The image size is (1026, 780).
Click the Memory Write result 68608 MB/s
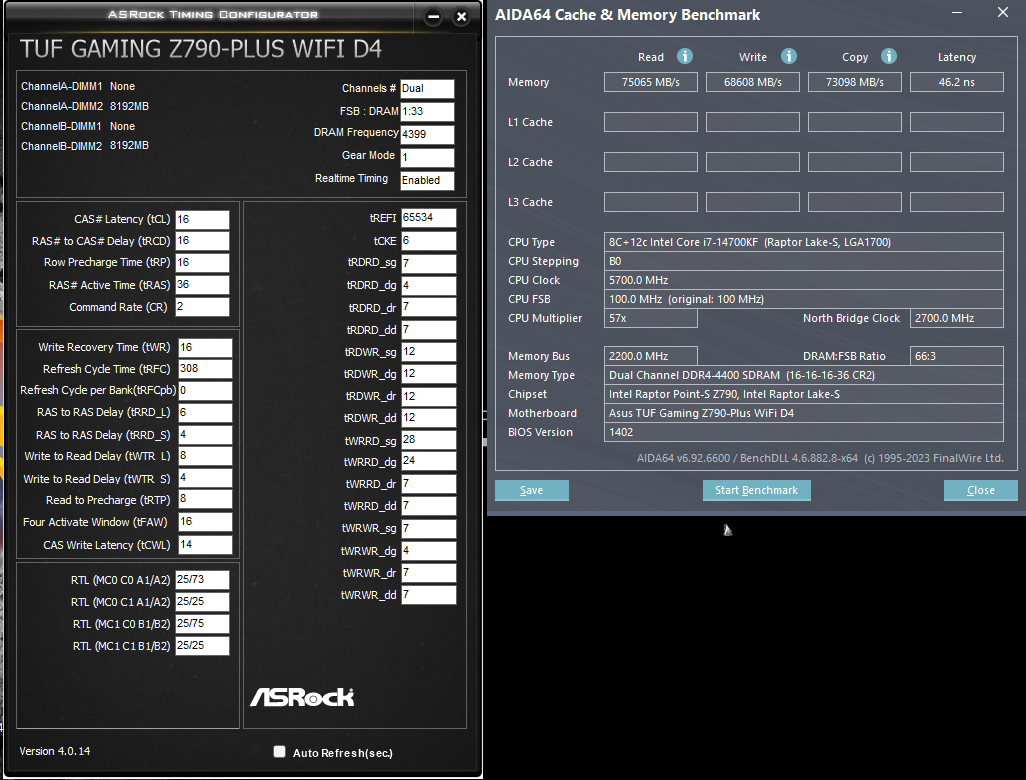(752, 82)
